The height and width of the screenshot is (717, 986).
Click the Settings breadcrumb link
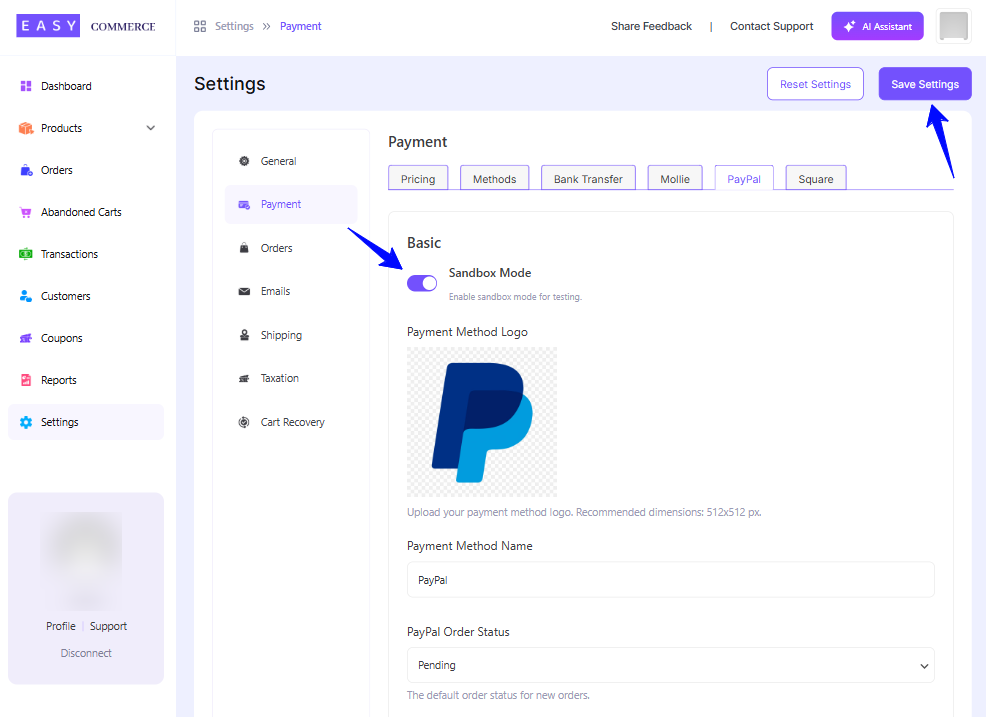click(x=234, y=26)
